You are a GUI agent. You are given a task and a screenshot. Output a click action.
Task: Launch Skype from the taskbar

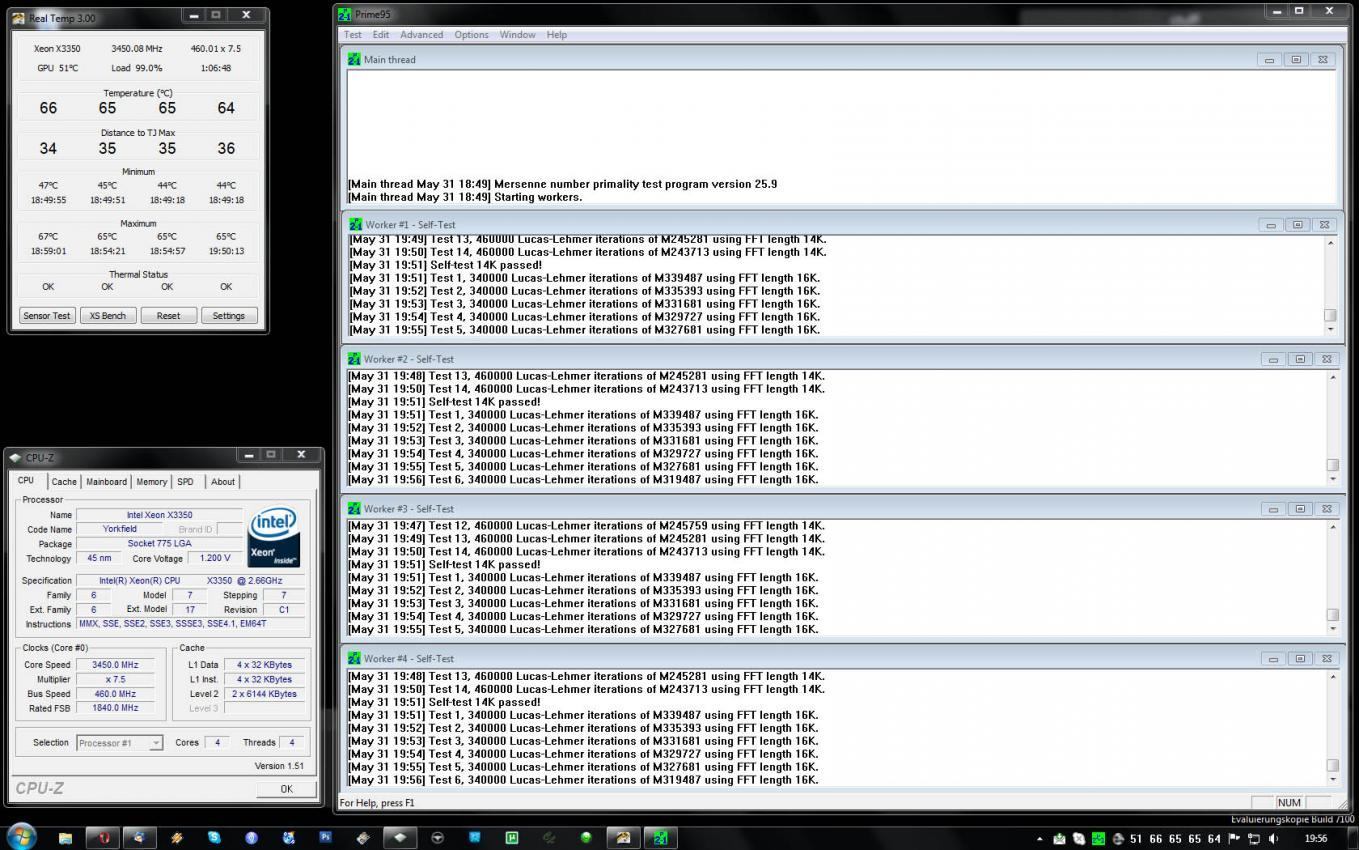[214, 838]
